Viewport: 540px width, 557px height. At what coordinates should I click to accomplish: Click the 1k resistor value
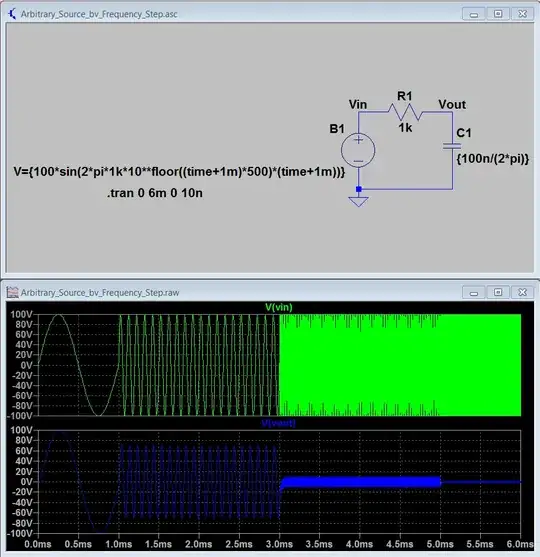click(405, 128)
